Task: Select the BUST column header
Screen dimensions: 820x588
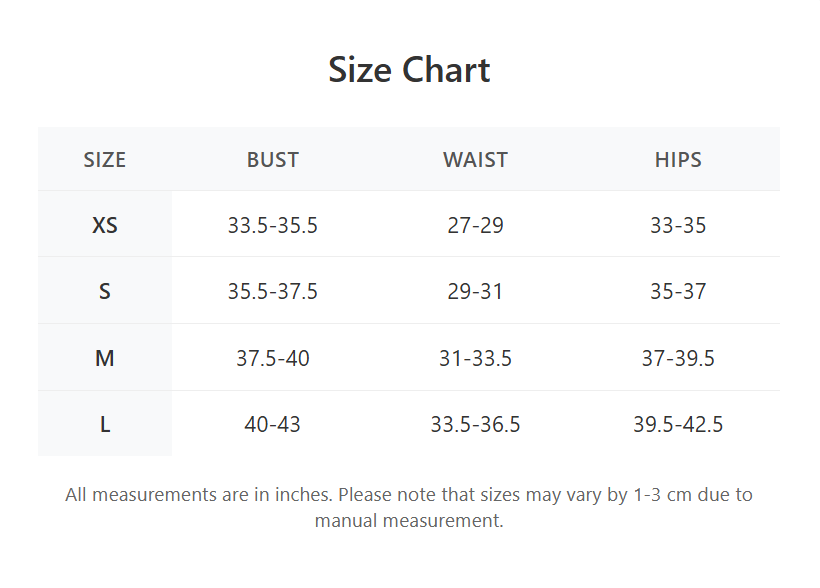Action: (x=272, y=160)
